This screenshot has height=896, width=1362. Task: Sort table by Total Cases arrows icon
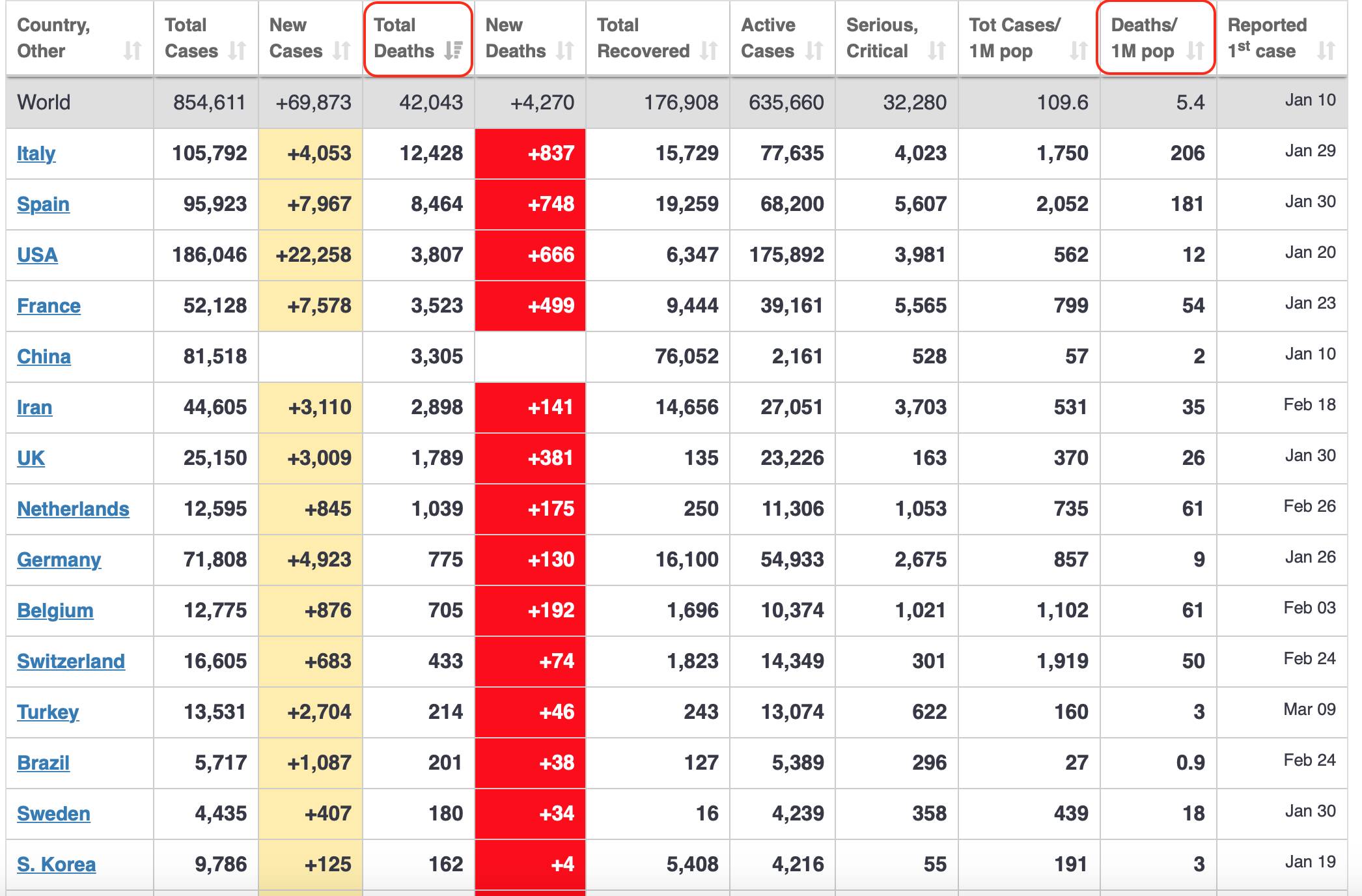pos(237,51)
